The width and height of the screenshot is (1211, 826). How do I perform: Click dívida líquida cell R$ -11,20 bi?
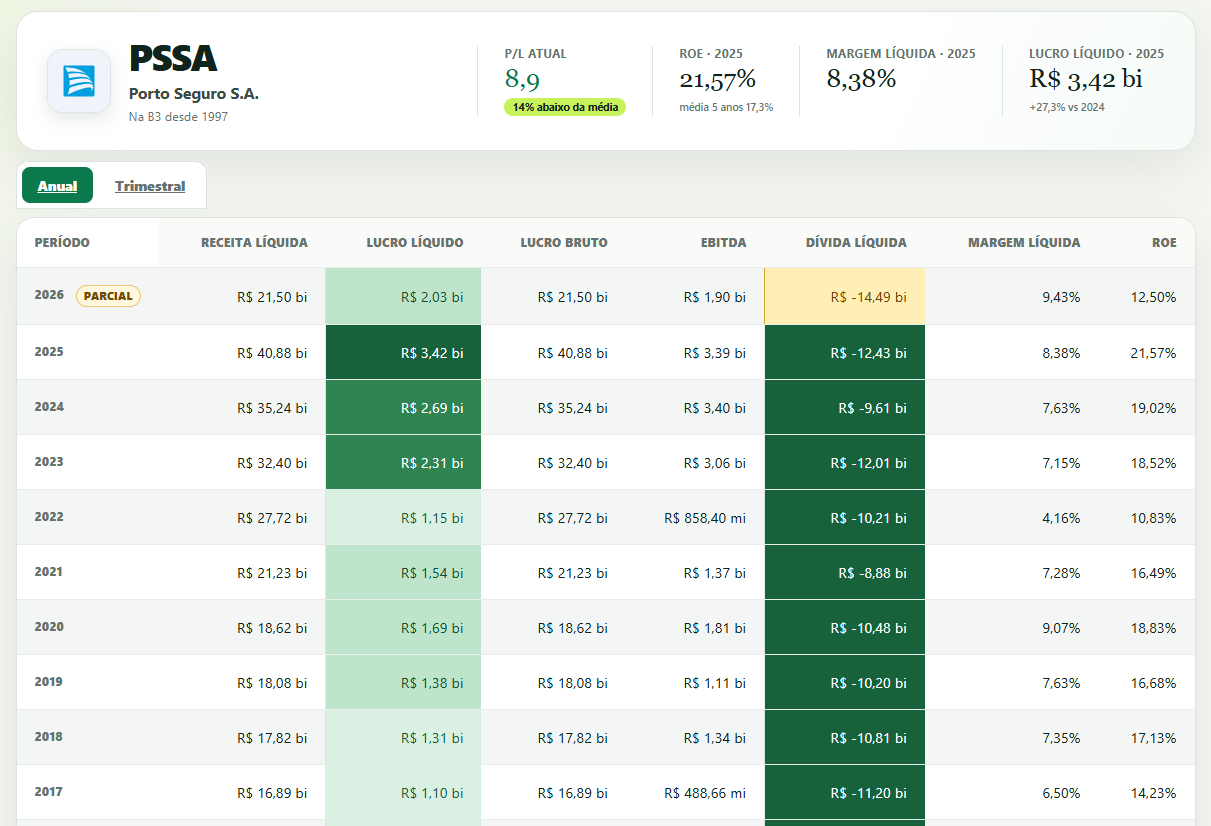click(845, 792)
